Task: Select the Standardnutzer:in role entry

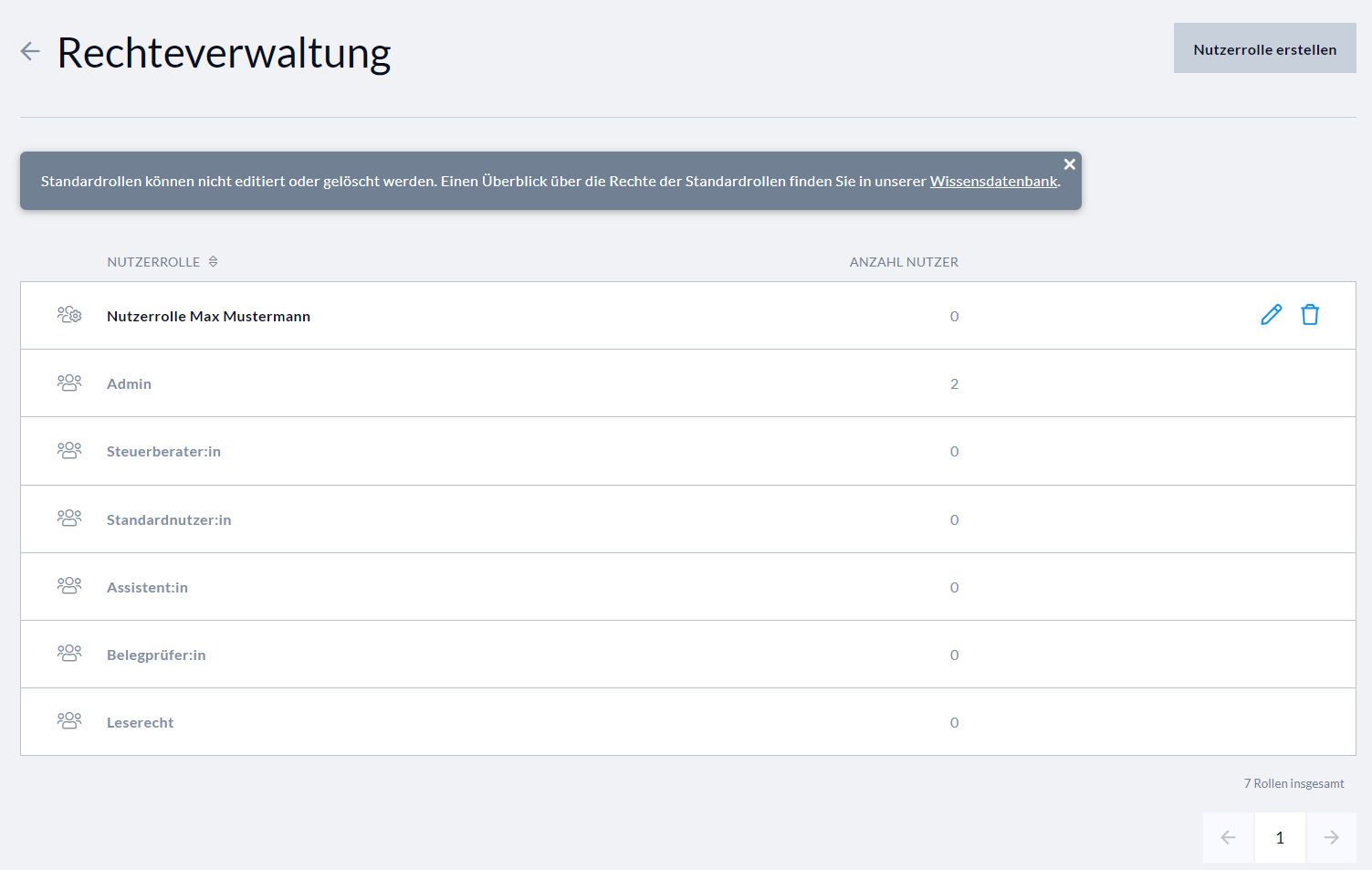Action: point(169,519)
